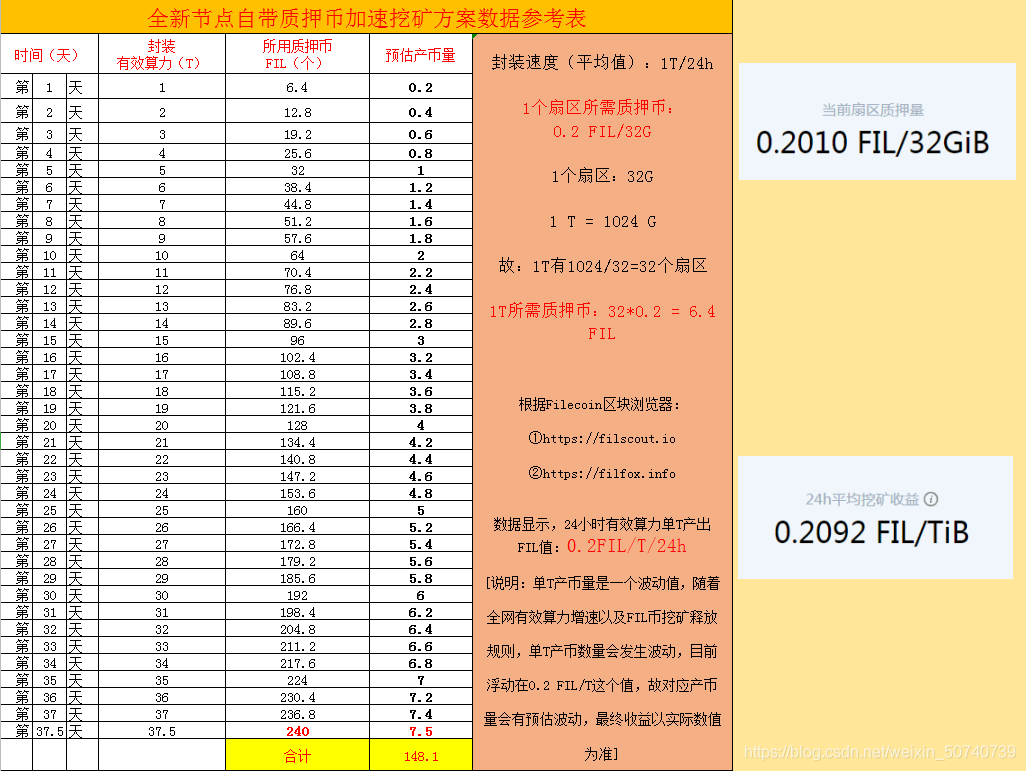Select pledged FIL cell 172.8

[297, 545]
